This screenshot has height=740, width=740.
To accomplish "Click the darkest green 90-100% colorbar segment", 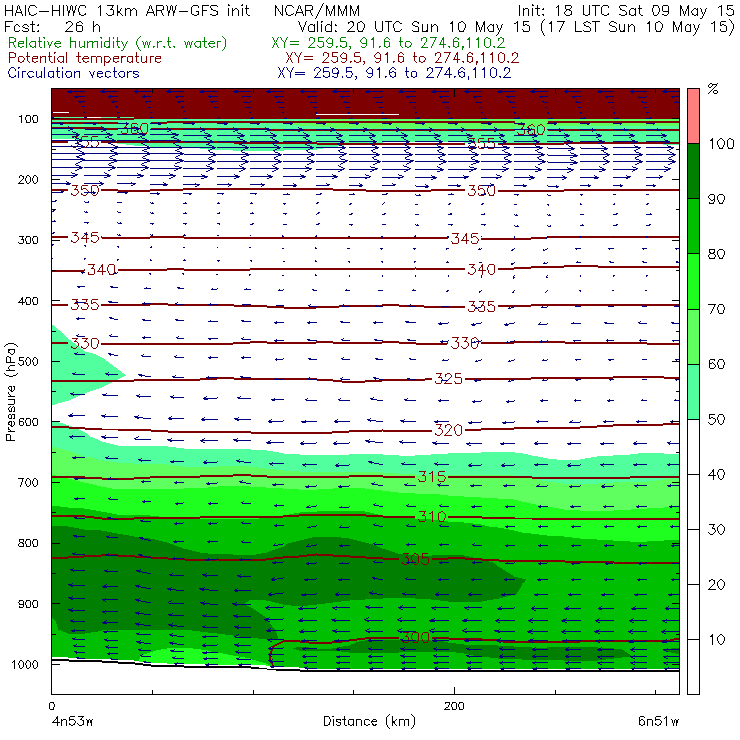I will click(693, 171).
